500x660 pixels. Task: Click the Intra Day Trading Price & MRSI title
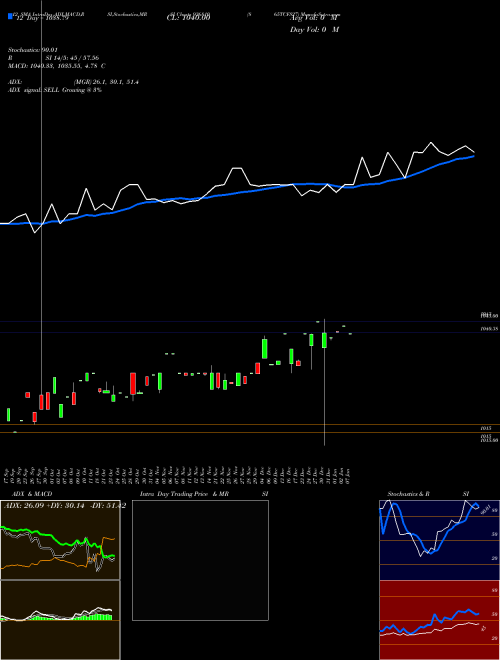click(x=204, y=494)
